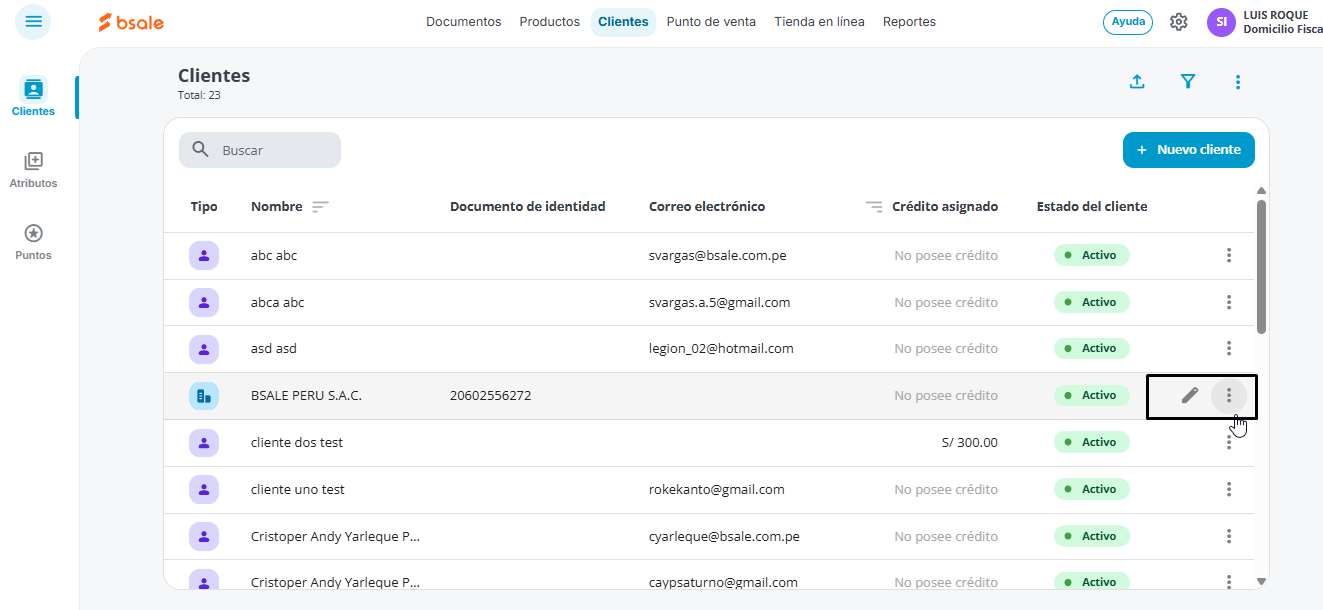The image size is (1323, 610).
Task: Open options menu for cliente dos test
Action: point(1229,442)
